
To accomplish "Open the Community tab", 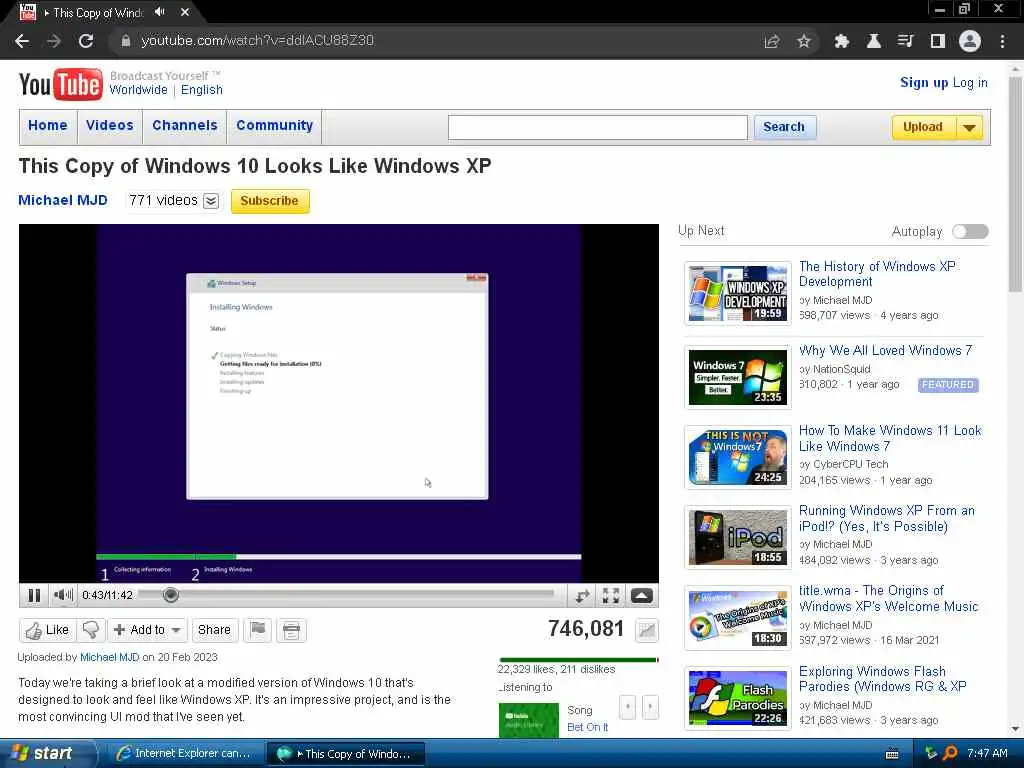I will coord(274,125).
